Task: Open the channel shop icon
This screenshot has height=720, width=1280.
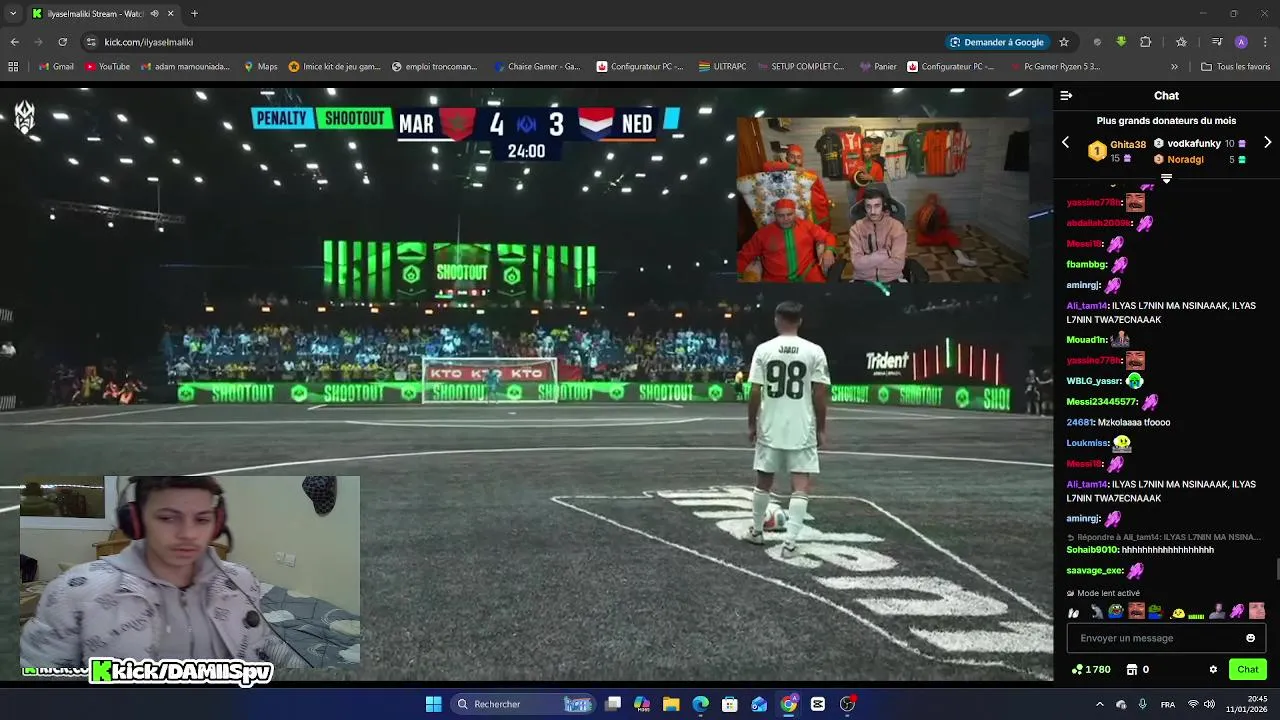Action: tap(1132, 669)
